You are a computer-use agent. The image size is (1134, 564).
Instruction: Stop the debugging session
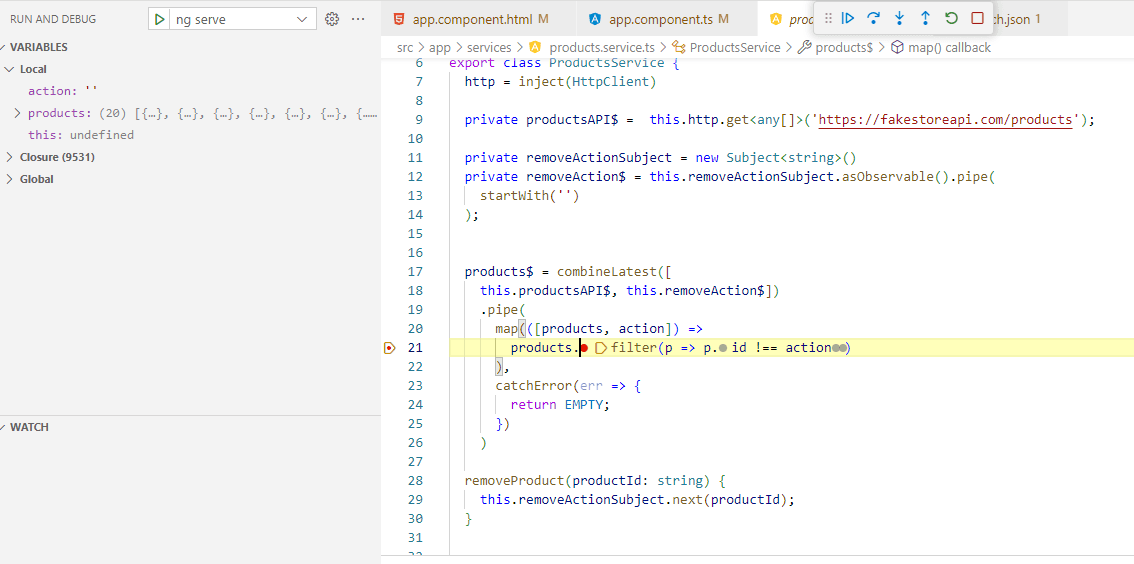[977, 18]
